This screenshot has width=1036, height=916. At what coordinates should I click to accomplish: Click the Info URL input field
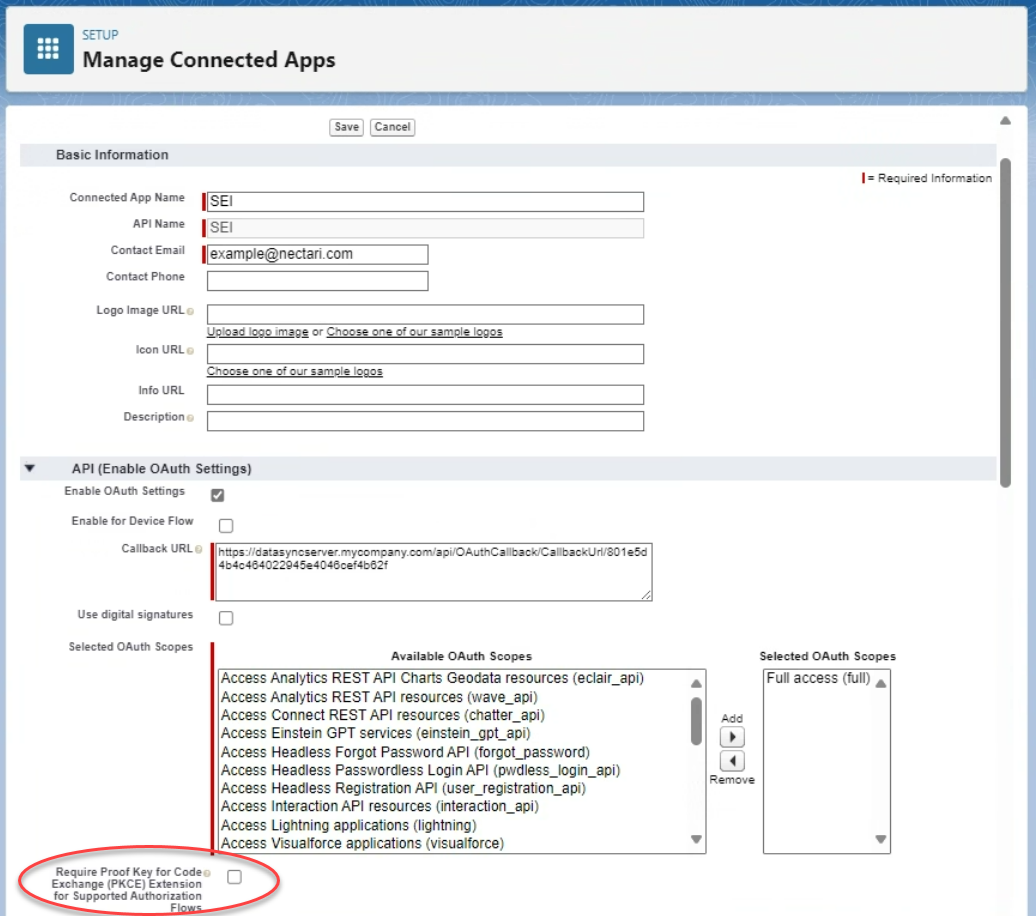tap(425, 395)
